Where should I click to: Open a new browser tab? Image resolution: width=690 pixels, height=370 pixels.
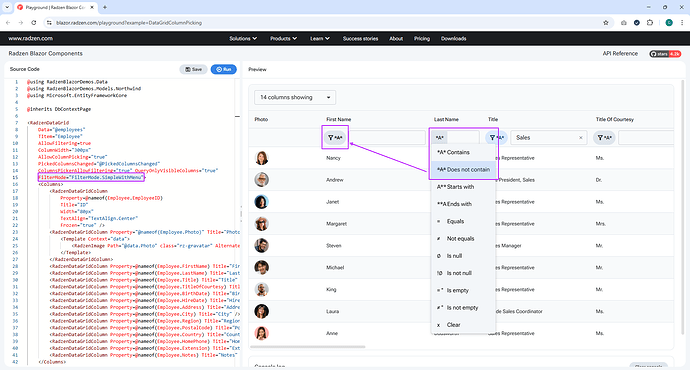(105, 7)
